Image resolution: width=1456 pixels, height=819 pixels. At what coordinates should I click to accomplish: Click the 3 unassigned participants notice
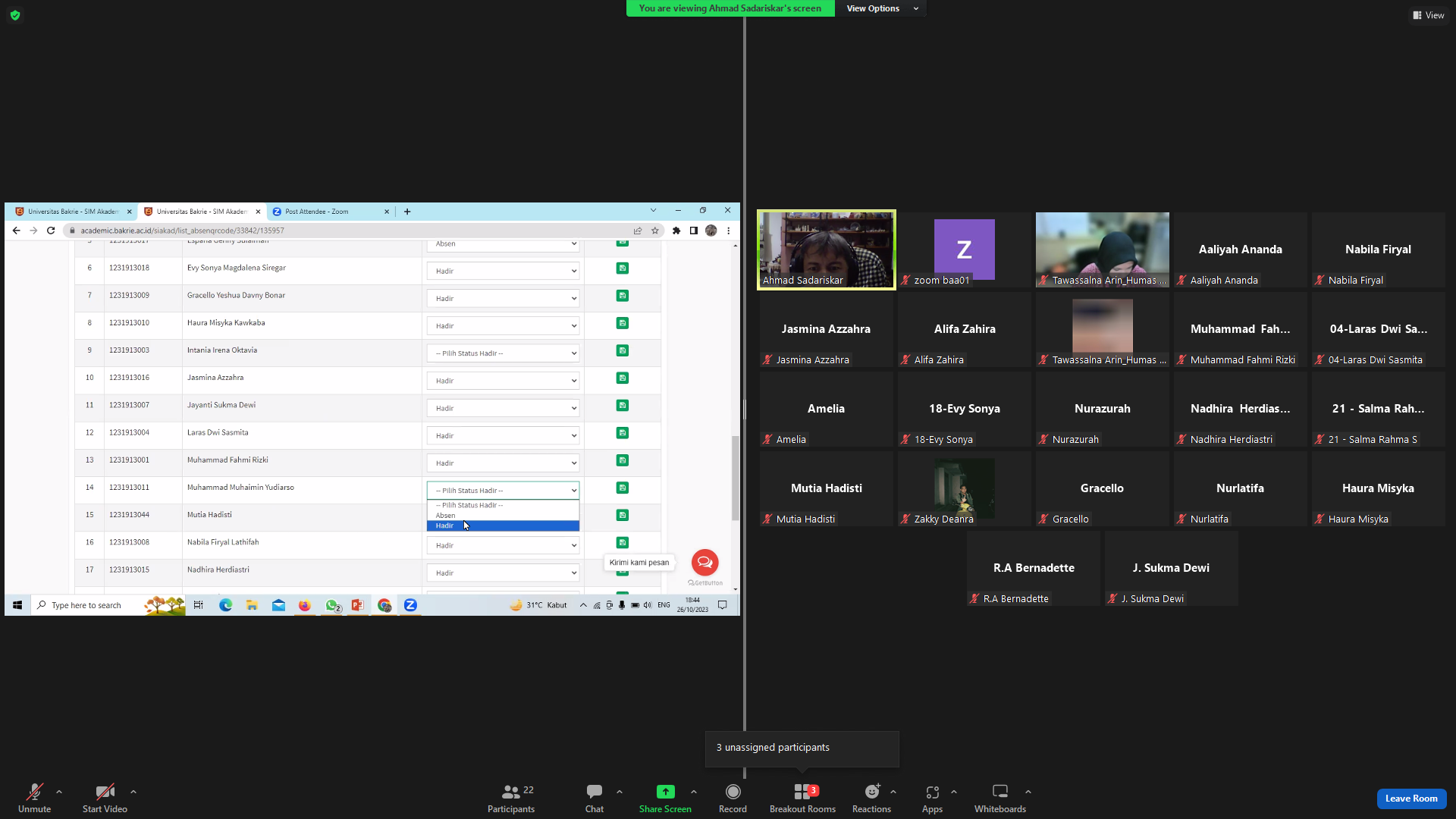coord(802,748)
